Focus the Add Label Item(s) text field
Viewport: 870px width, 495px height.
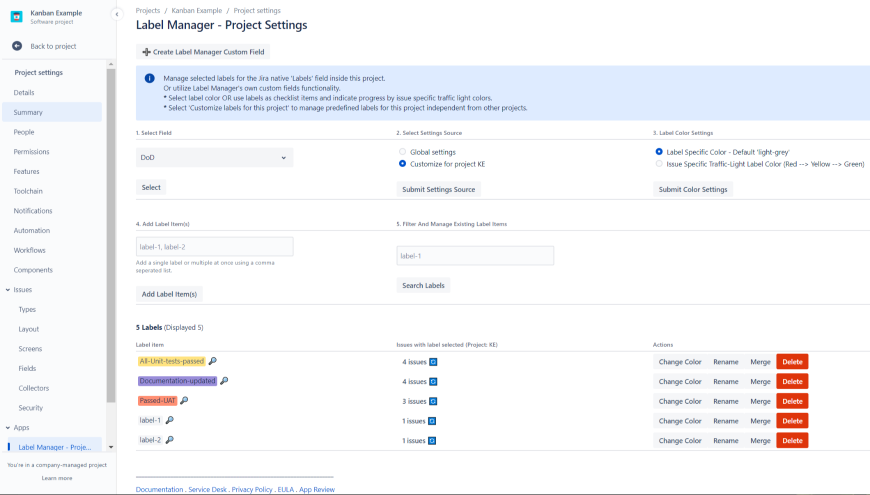click(214, 246)
